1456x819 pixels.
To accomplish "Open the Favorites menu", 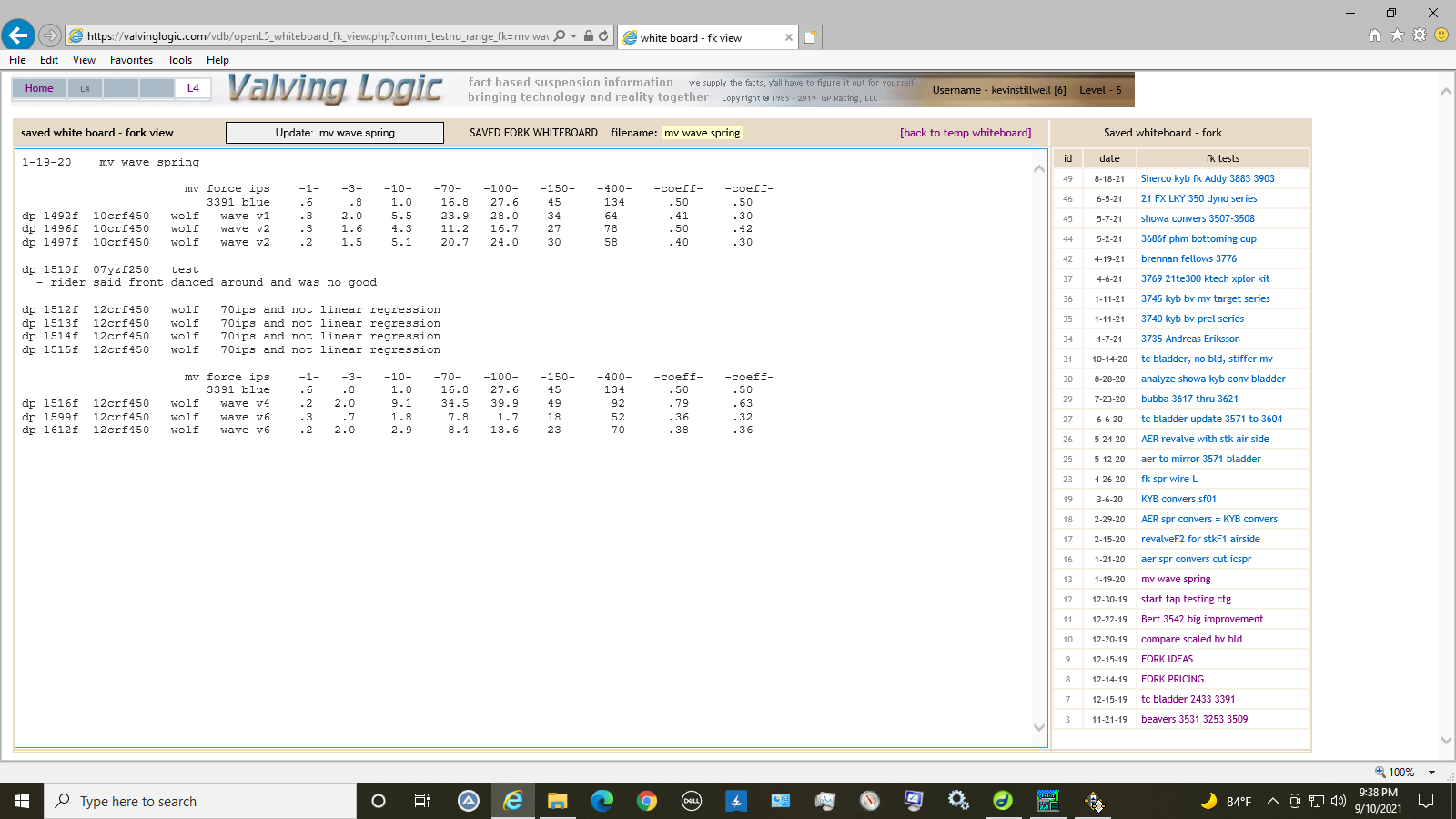I will (x=131, y=60).
